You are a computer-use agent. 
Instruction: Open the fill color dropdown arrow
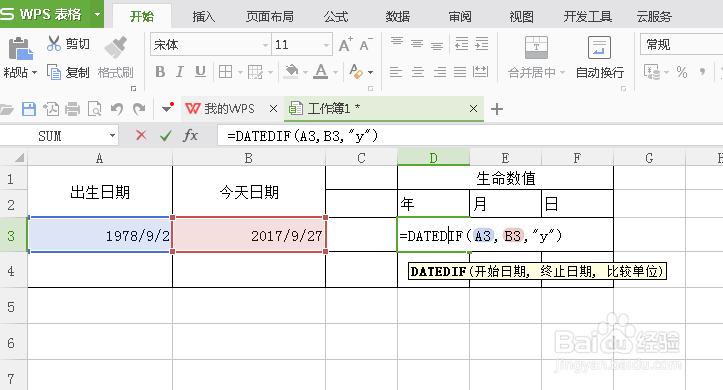click(305, 72)
